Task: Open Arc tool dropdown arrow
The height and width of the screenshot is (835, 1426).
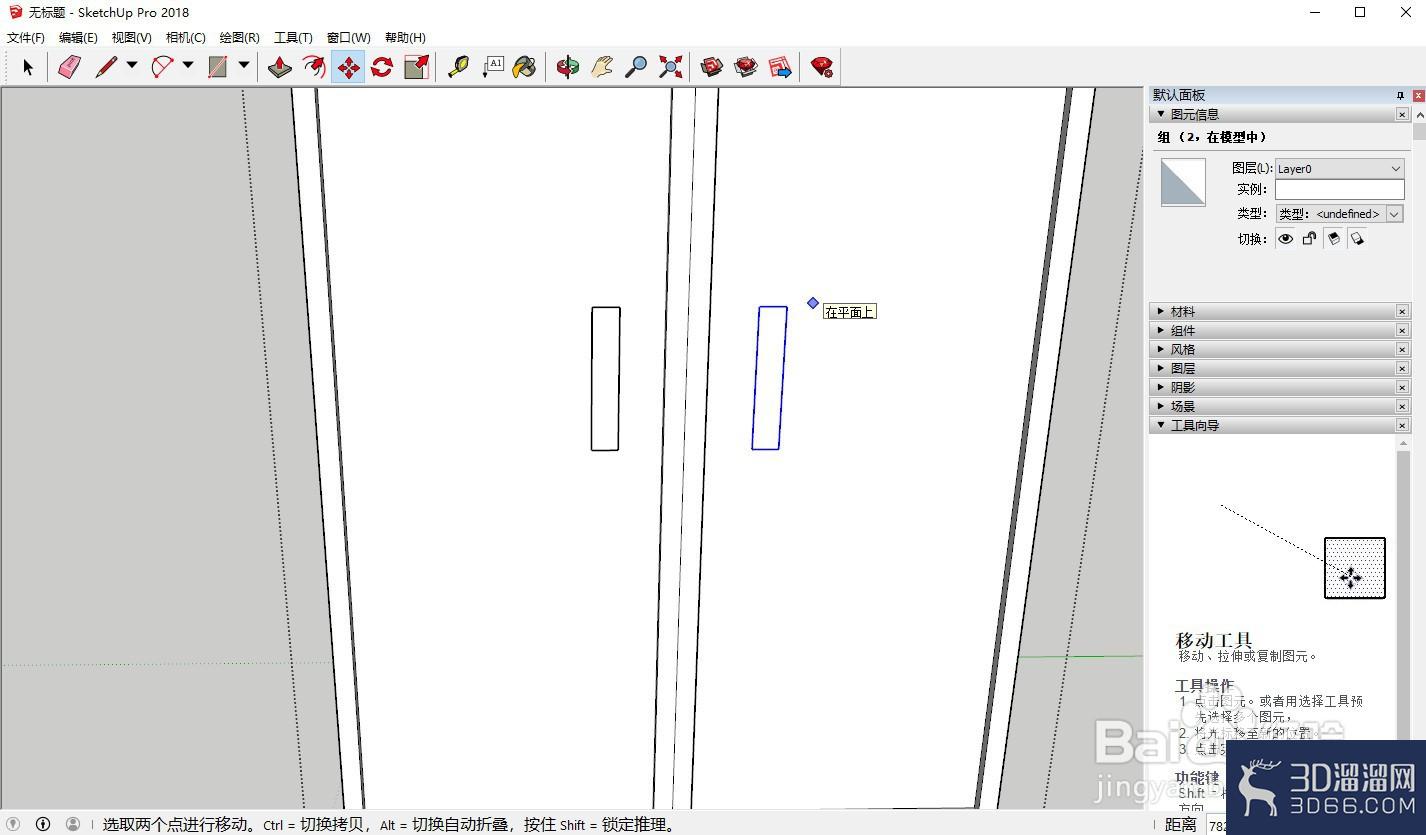Action: click(x=187, y=66)
